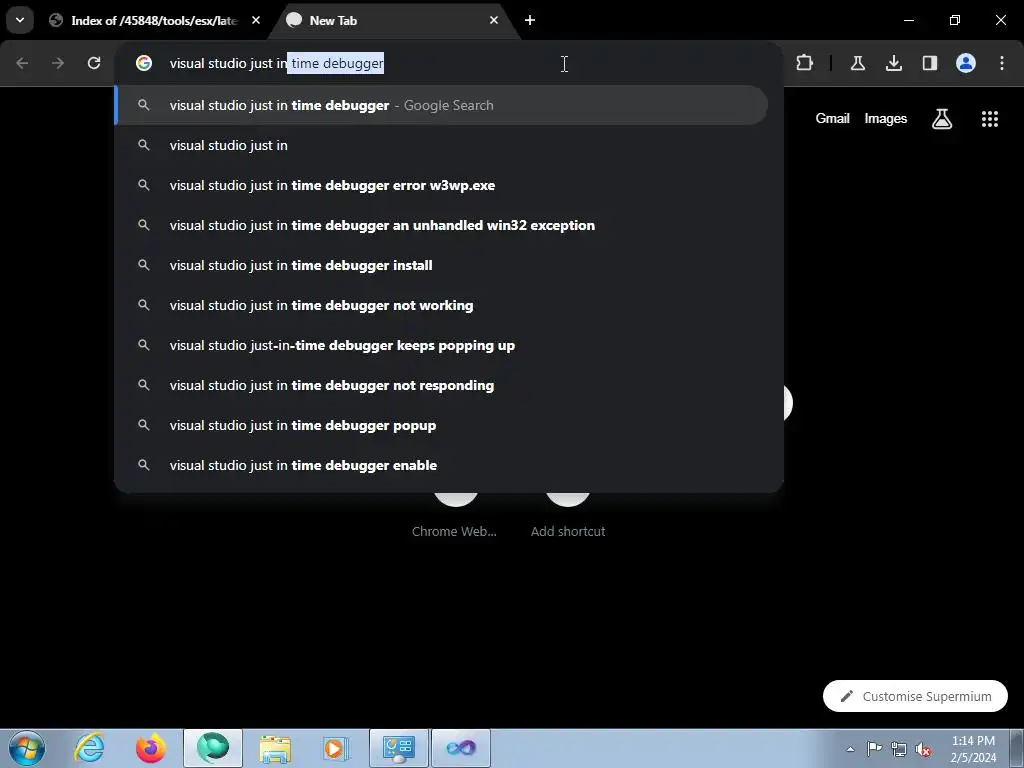The image size is (1024, 768).
Task: Switch to the Index of /45848/tools/esx tab
Action: [x=154, y=20]
